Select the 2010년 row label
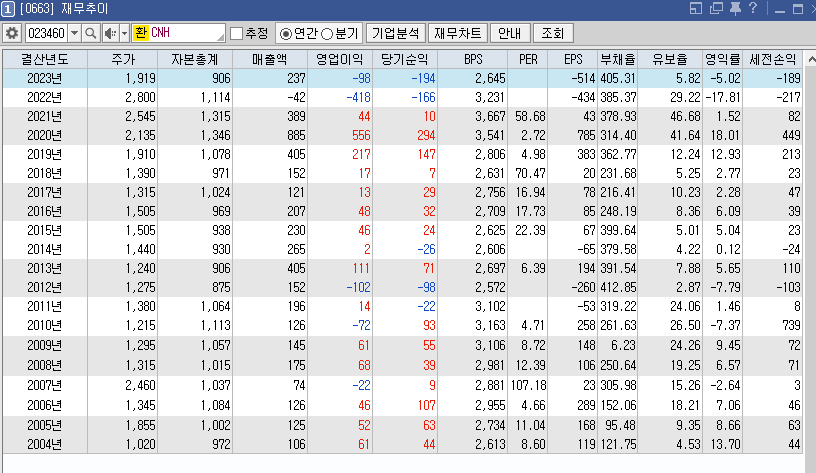This screenshot has height=473, width=816. pos(45,325)
